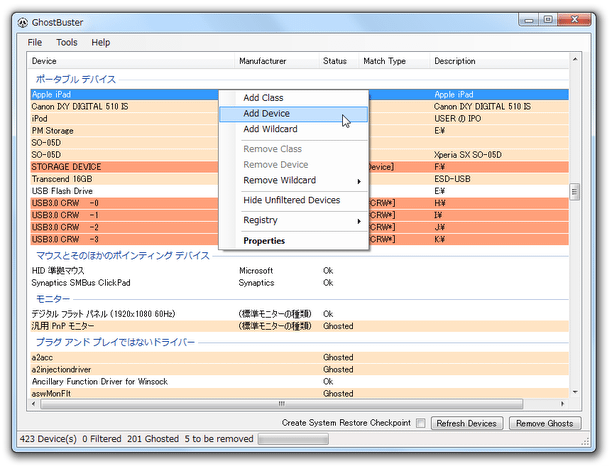Image resolution: width=612 pixels, height=469 pixels.
Task: Click the Remove Ghosts button
Action: click(545, 423)
